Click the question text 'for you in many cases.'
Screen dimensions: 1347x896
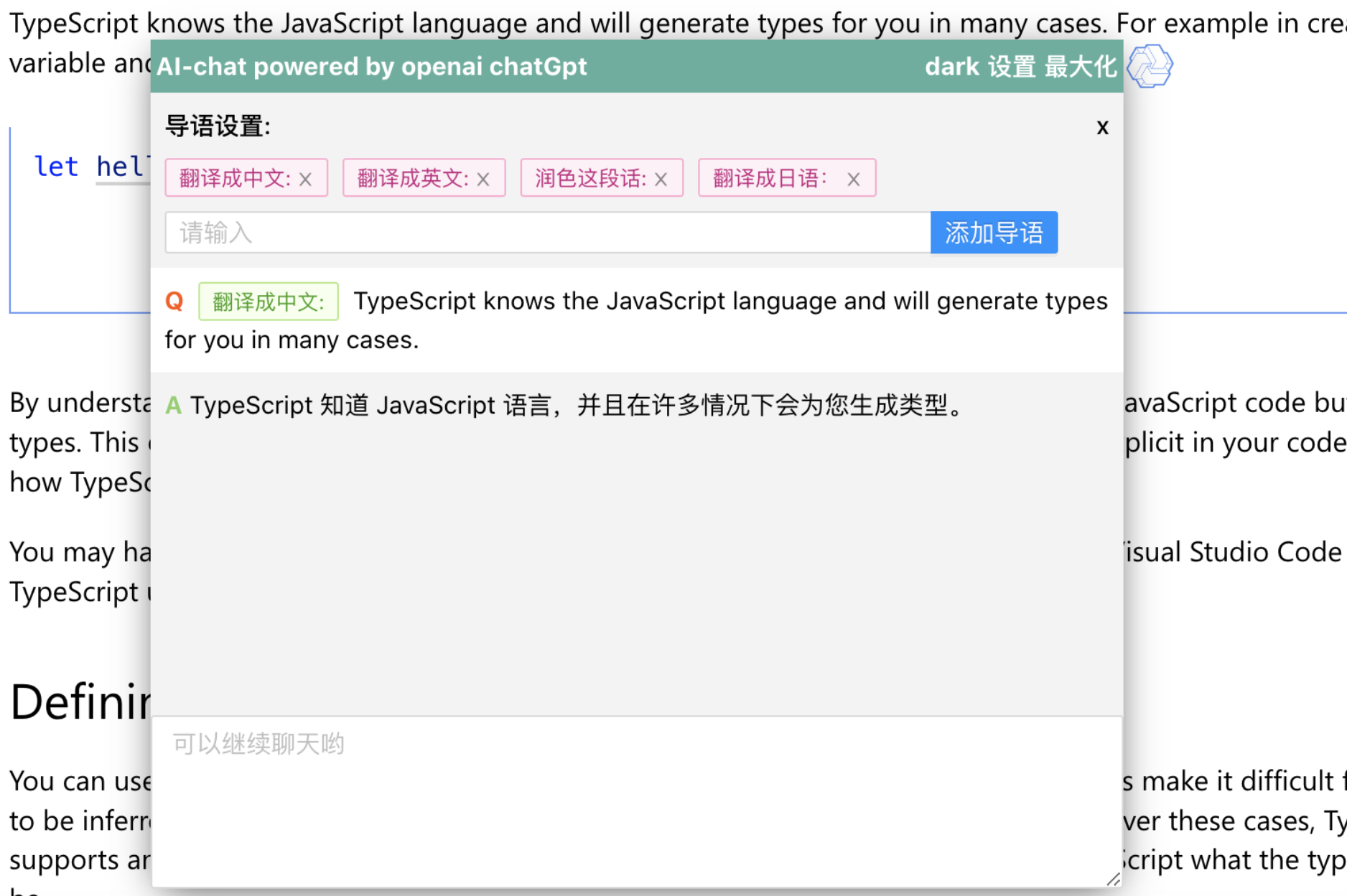coord(292,340)
